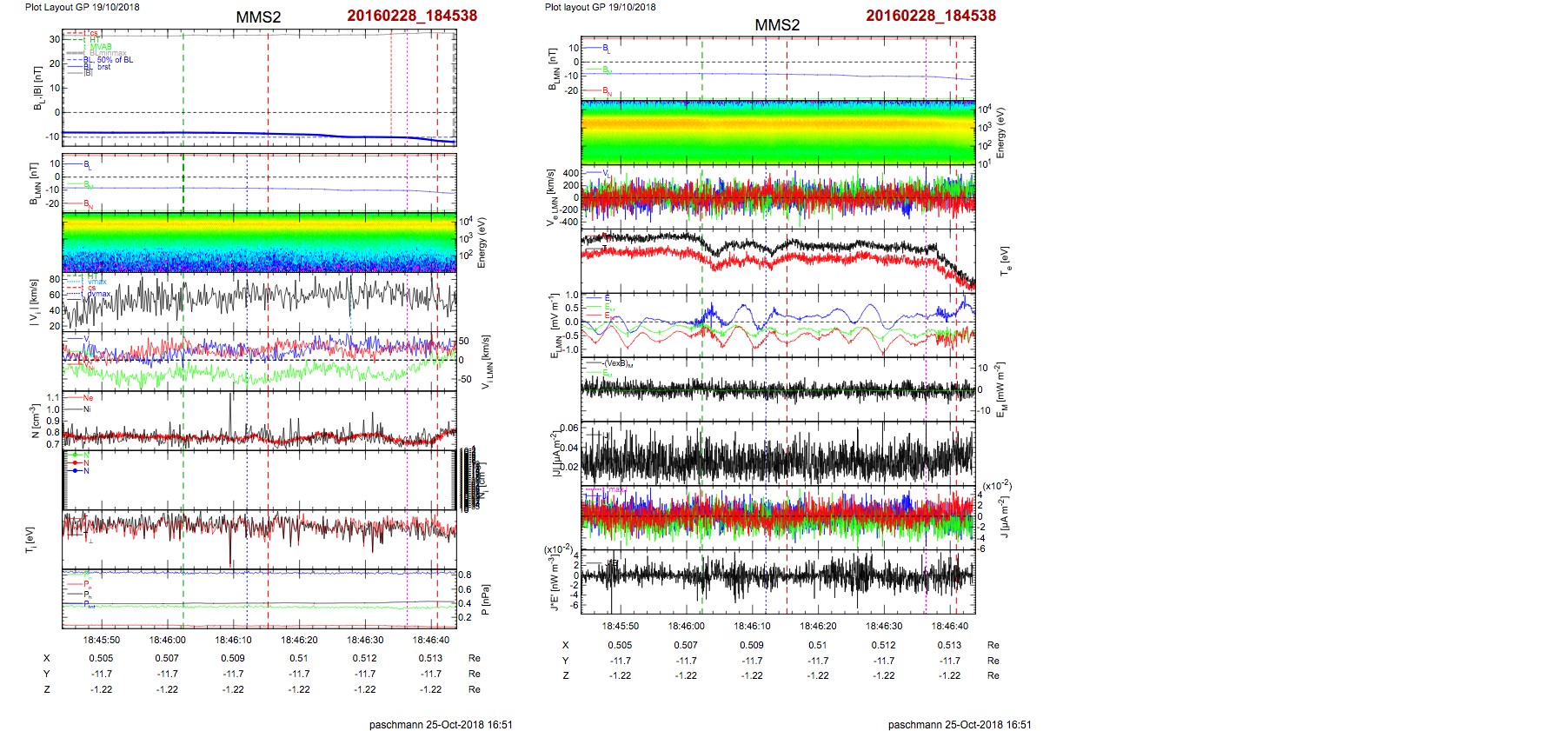Click 'Plot Layout GP 19/10/2018' text at top left
1568x731 pixels.
pyautogui.click(x=82, y=7)
